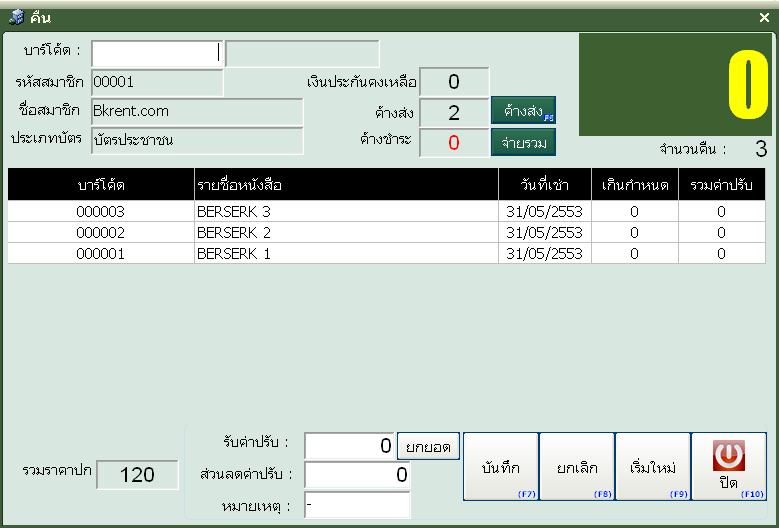Close the คืน window with X
779x528 pixels.
pyautogui.click(x=764, y=17)
